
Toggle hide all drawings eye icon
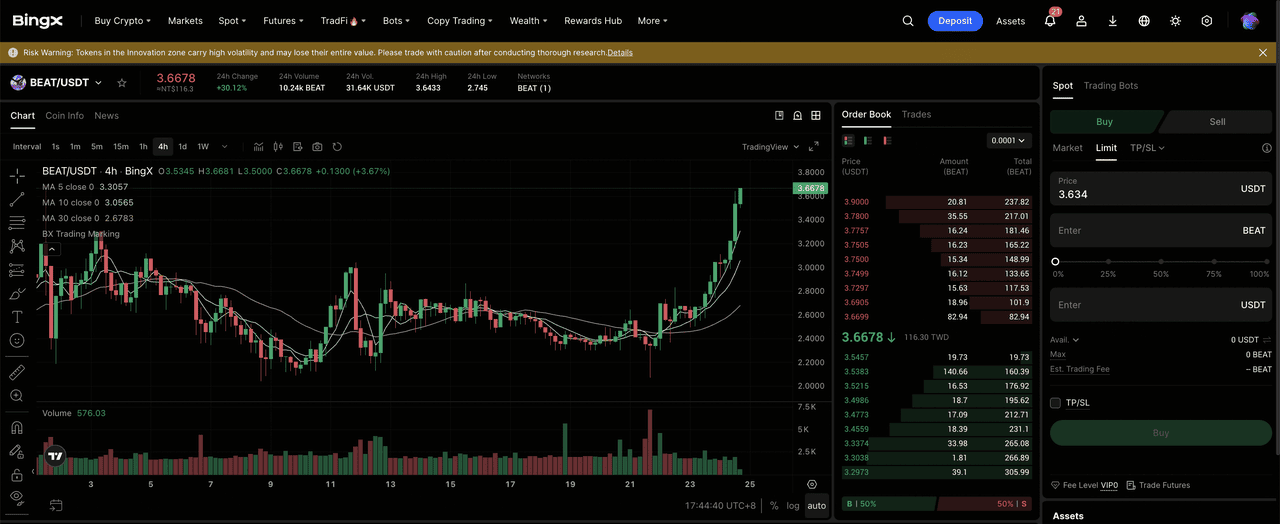tap(17, 497)
